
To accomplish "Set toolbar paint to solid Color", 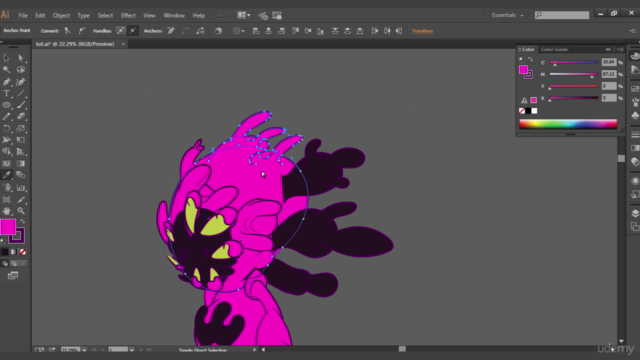I will pyautogui.click(x=4, y=252).
